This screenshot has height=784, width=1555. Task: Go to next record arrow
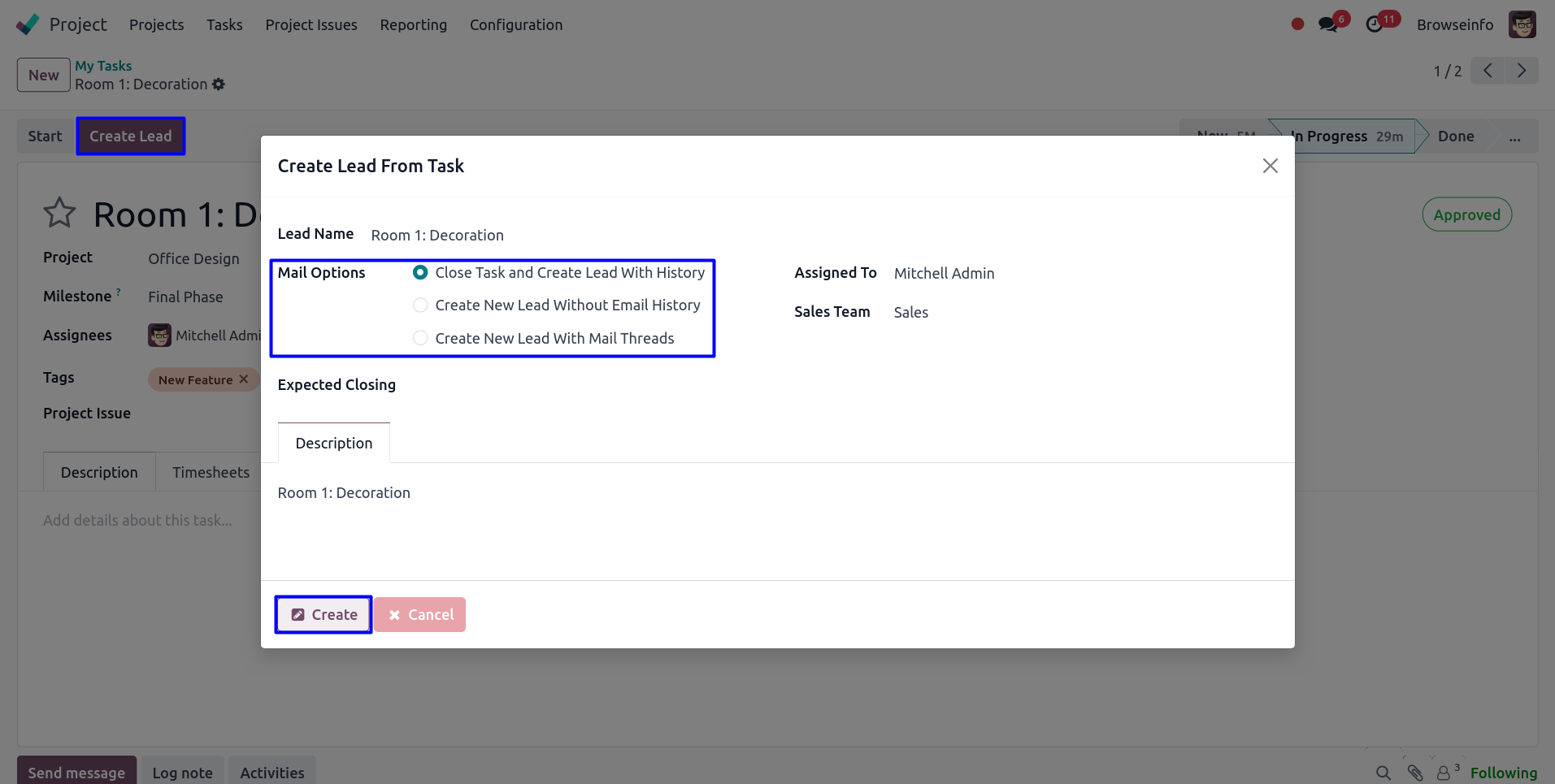(x=1522, y=71)
